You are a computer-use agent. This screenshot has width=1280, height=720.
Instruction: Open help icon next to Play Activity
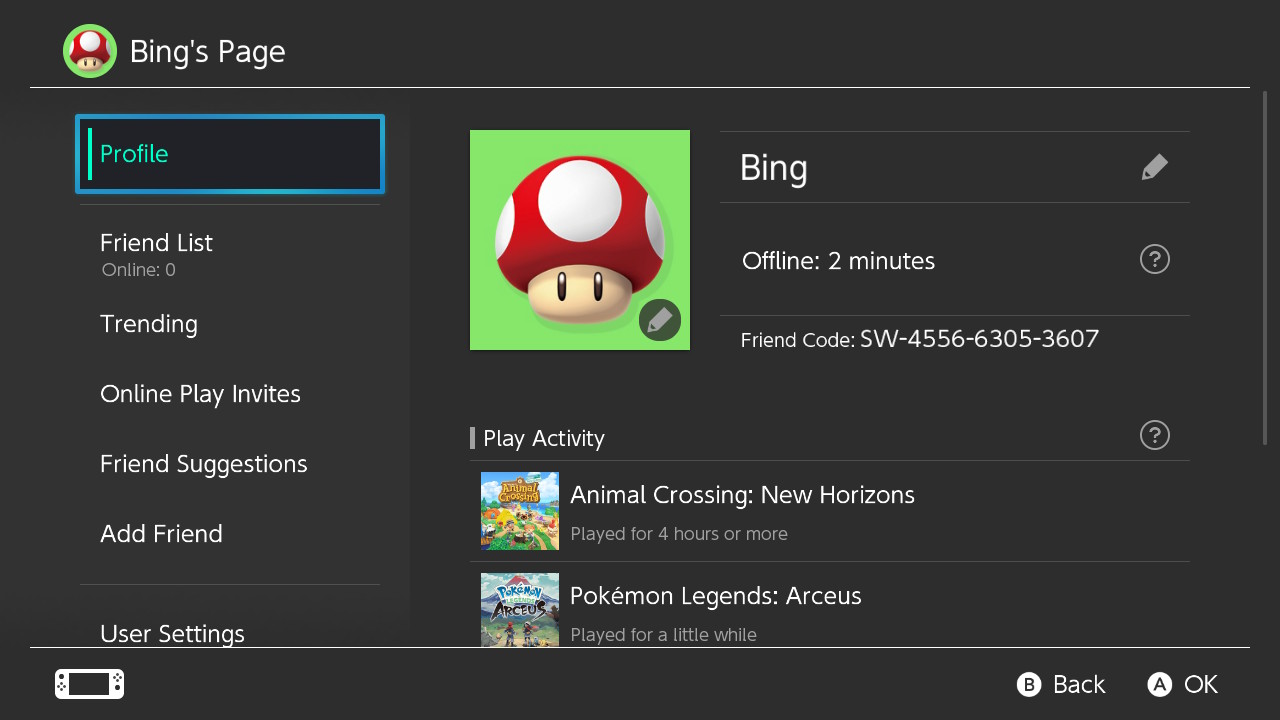coord(1155,435)
